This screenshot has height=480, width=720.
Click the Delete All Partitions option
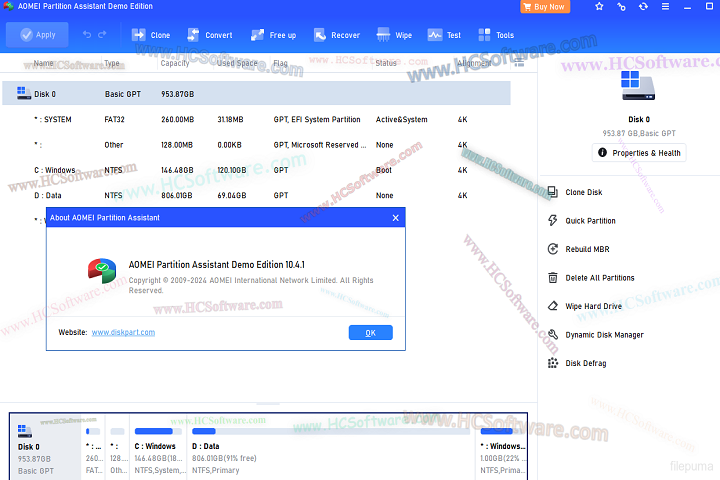click(x=591, y=277)
